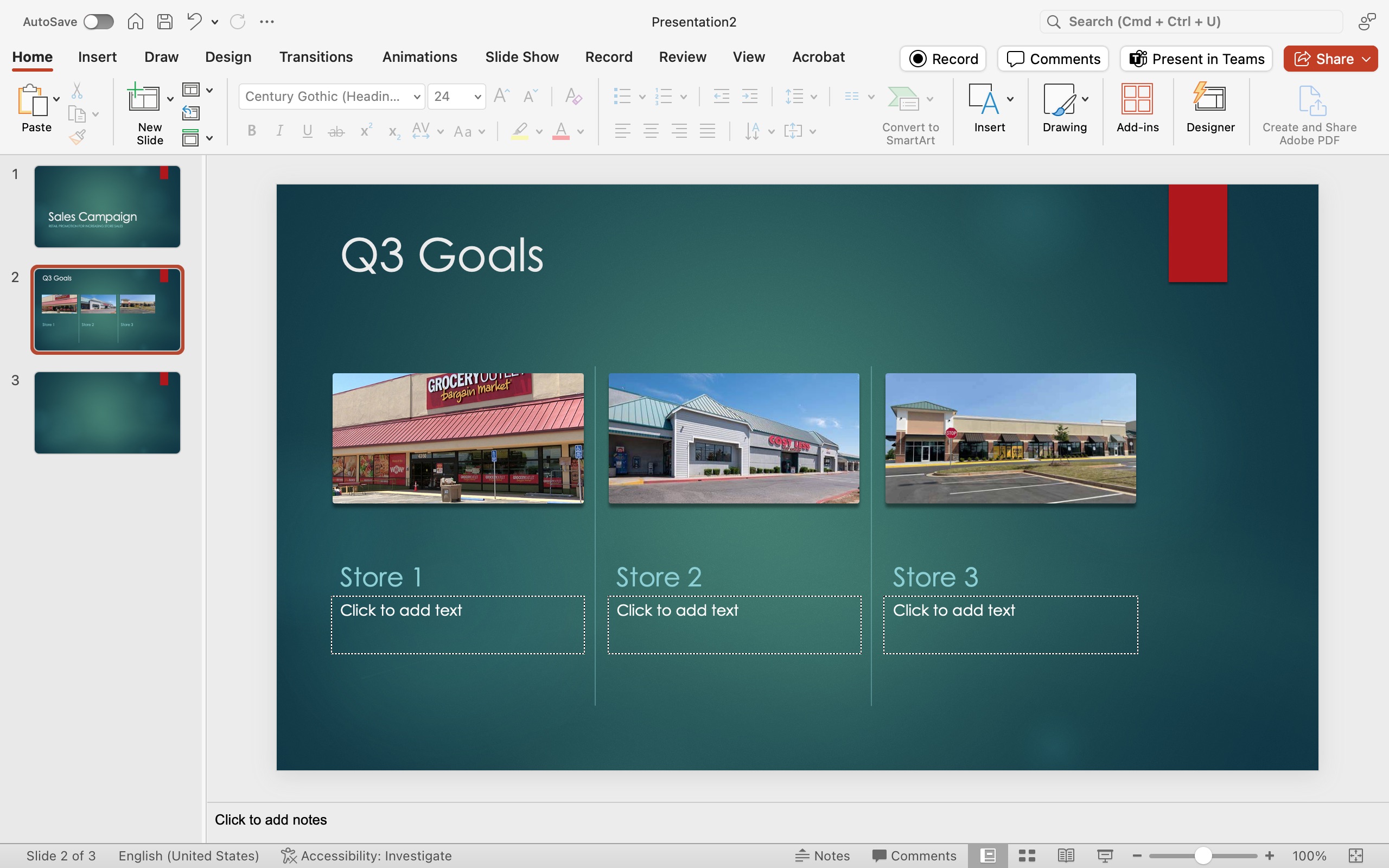Click Create and Share Adobe PDF
Image resolution: width=1389 pixels, height=868 pixels.
pos(1309,115)
